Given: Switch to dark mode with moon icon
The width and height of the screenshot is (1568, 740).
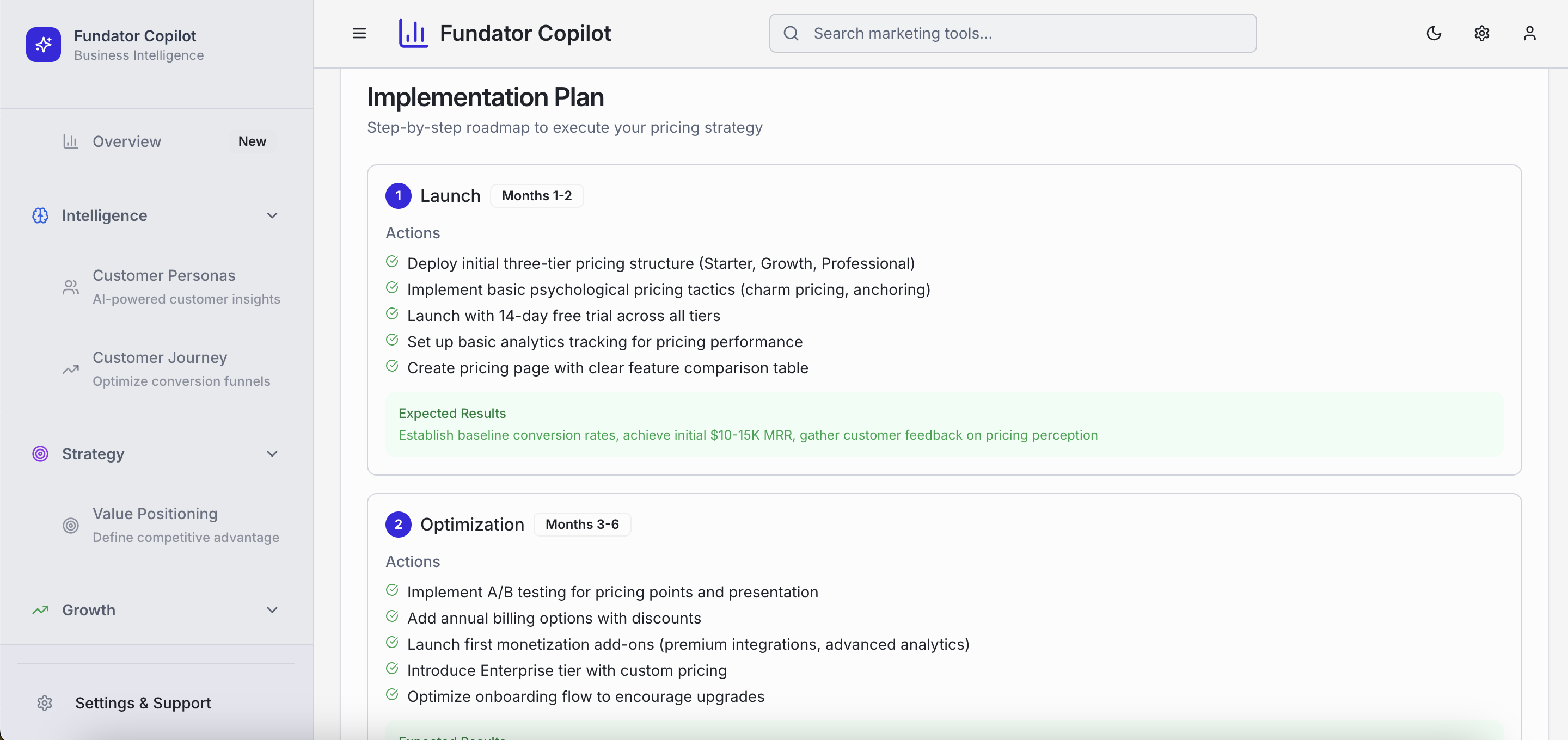Looking at the screenshot, I should (x=1434, y=34).
